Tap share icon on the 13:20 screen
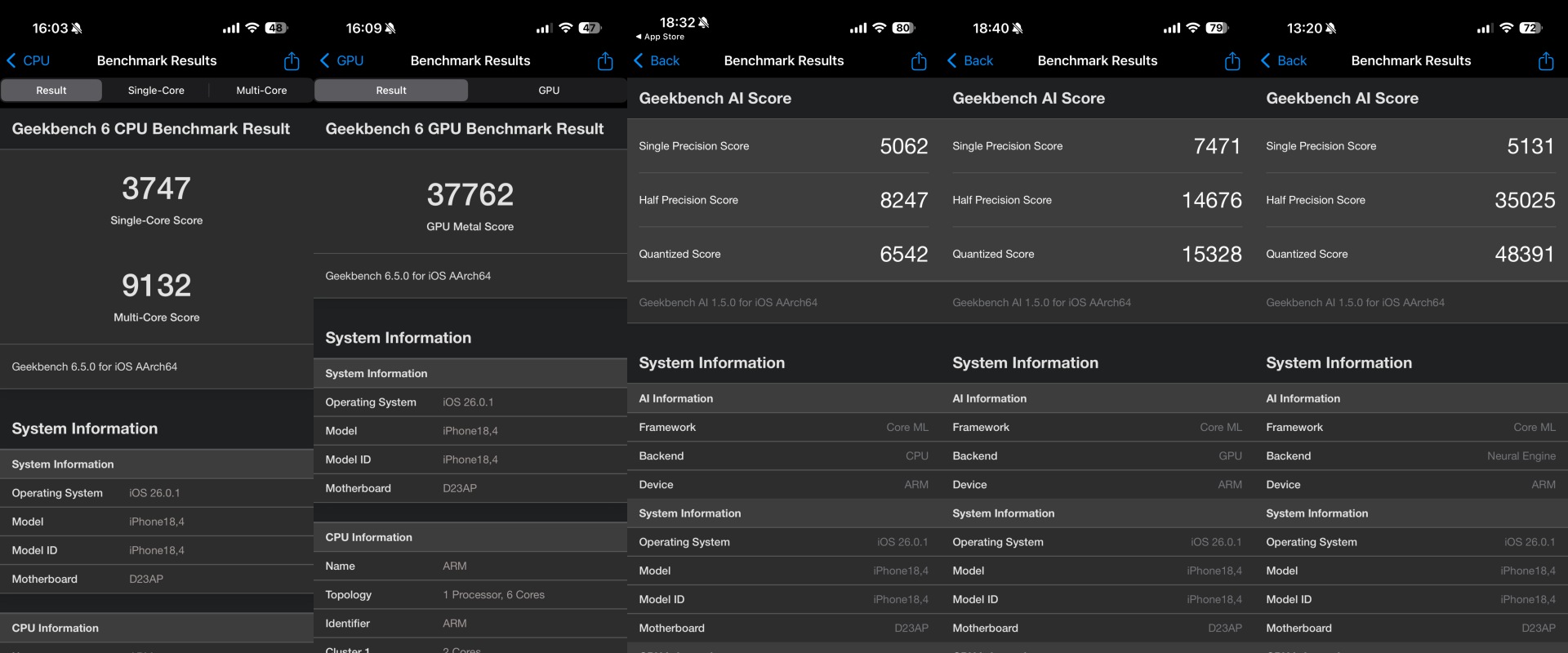Screen dimensions: 1568x653 tap(1546, 61)
